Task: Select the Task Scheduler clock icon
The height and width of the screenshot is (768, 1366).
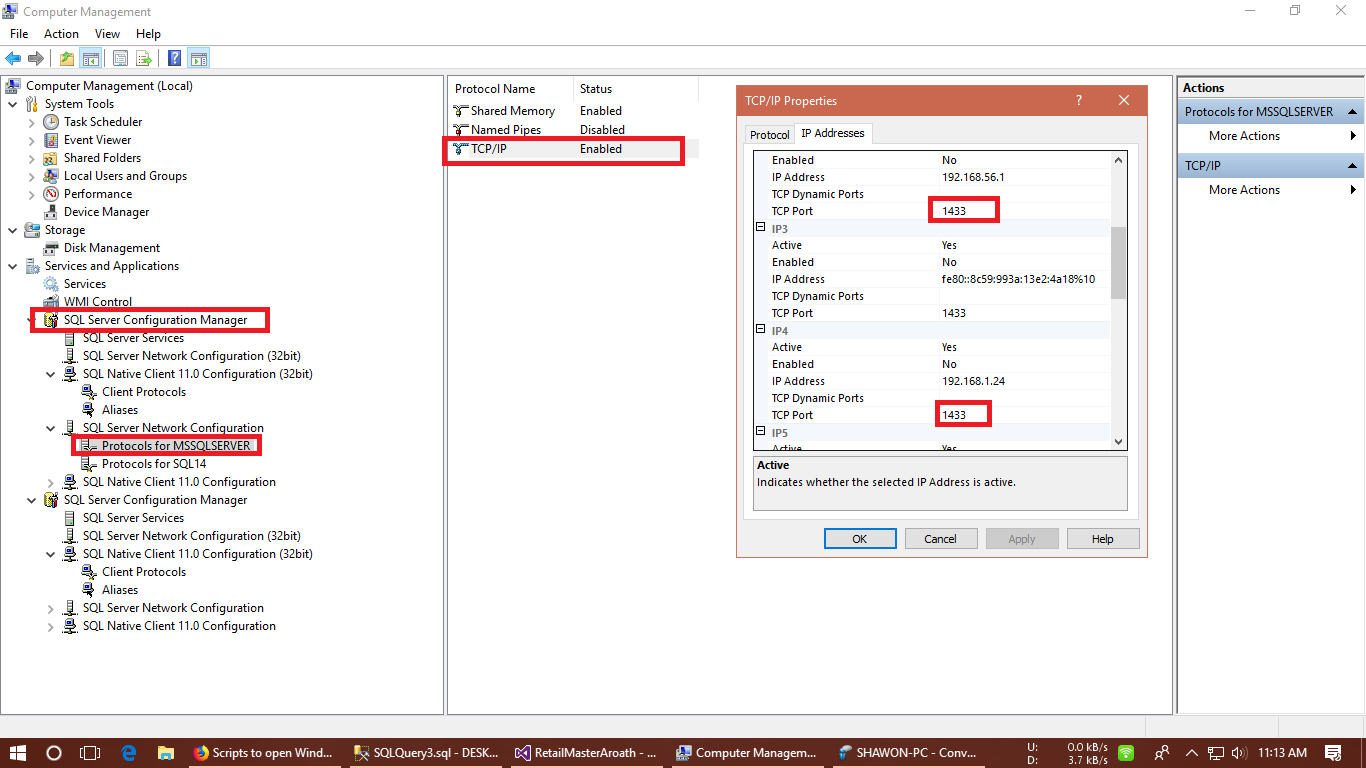Action: [51, 122]
